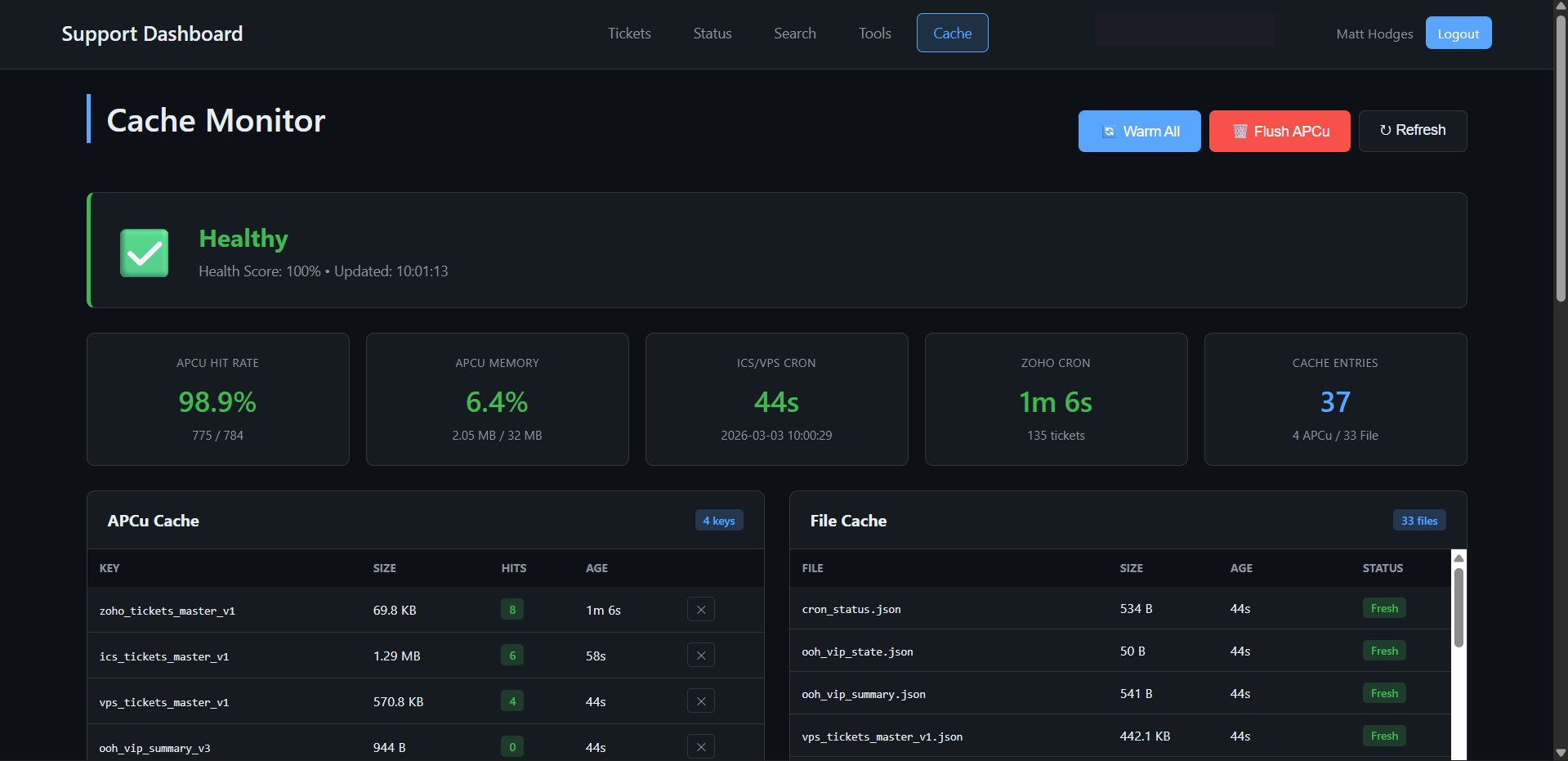The width and height of the screenshot is (1568, 761).
Task: Remove the ics_tickets_master_v1 APCu key
Action: coord(700,655)
